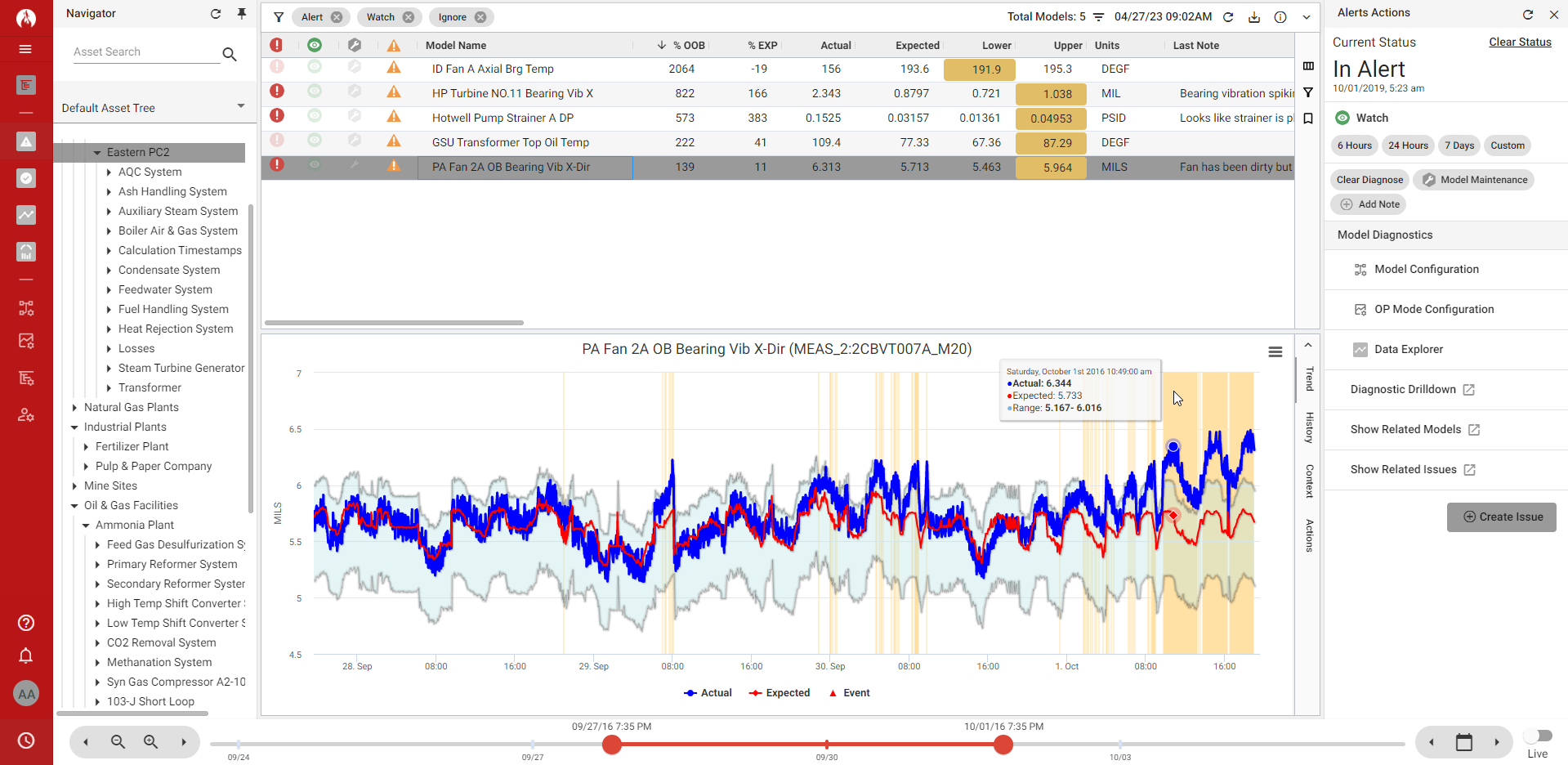
Task: Open the notifications bell icon in the left sidebar
Action: [25, 655]
